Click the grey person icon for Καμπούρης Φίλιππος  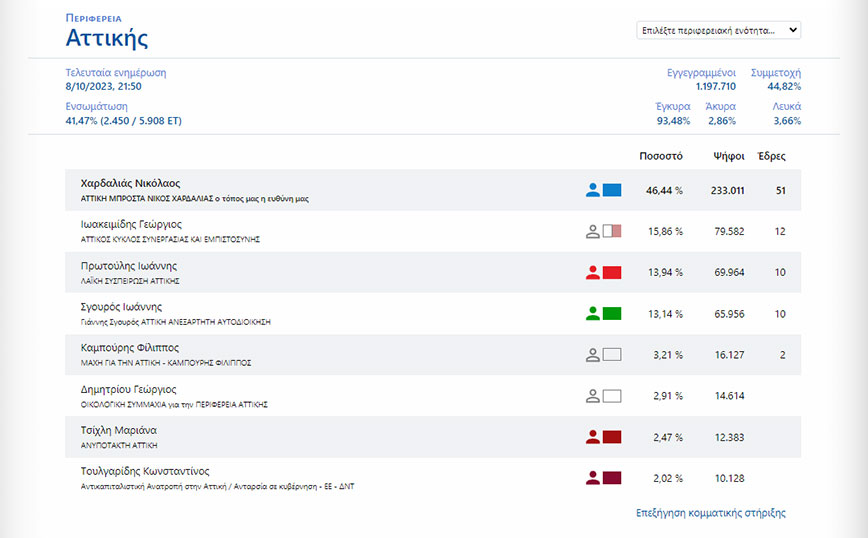[592, 354]
